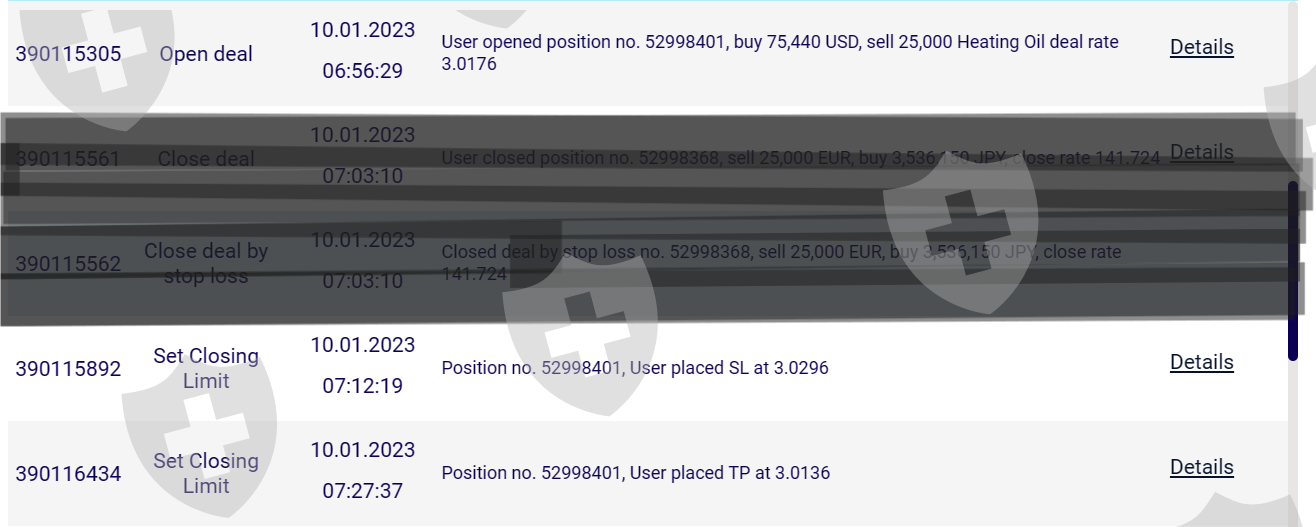Select transaction ID 390115305
This screenshot has width=1316, height=527.
click(68, 54)
